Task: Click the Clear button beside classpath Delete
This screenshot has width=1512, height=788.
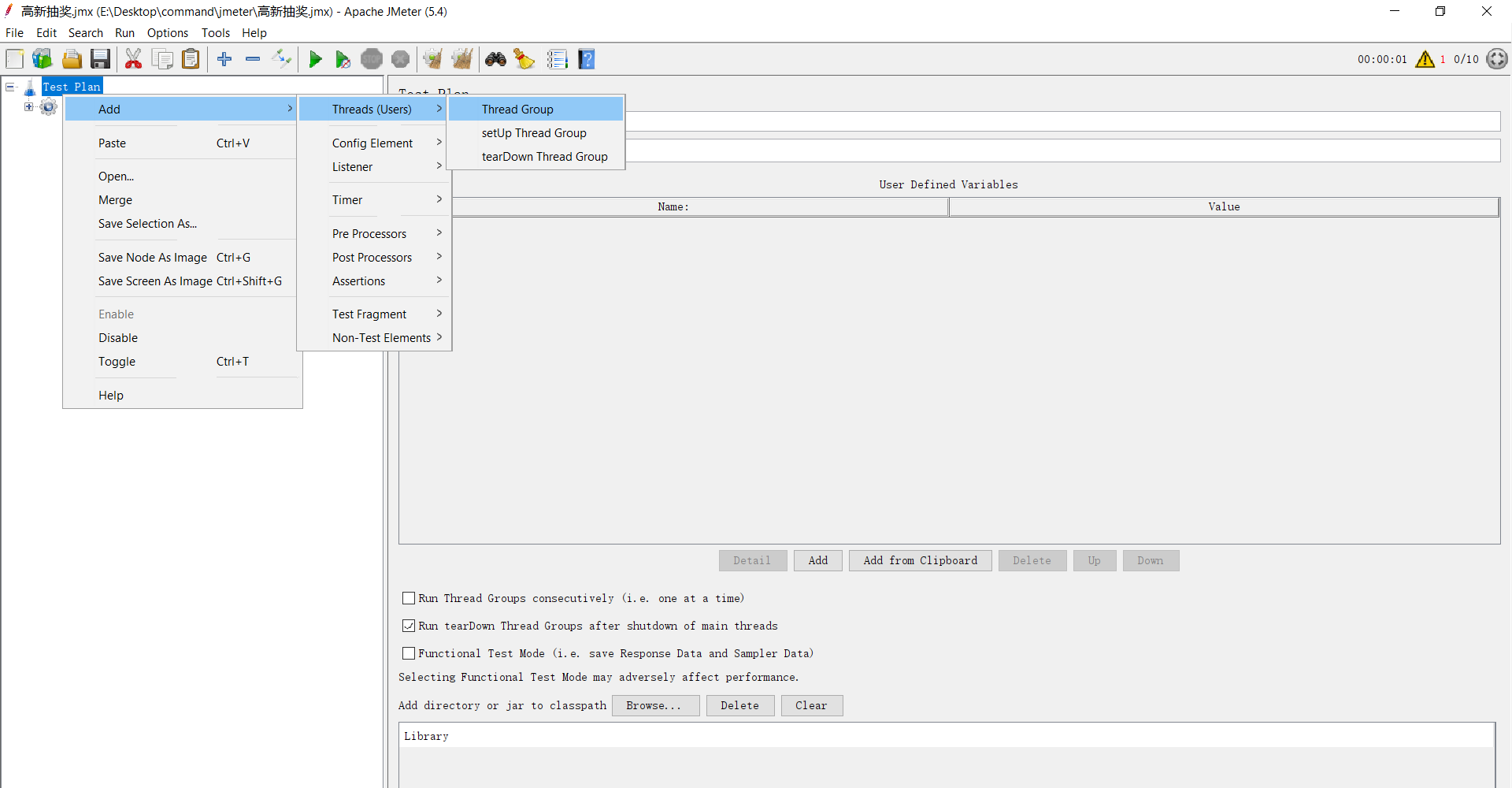Action: (812, 706)
